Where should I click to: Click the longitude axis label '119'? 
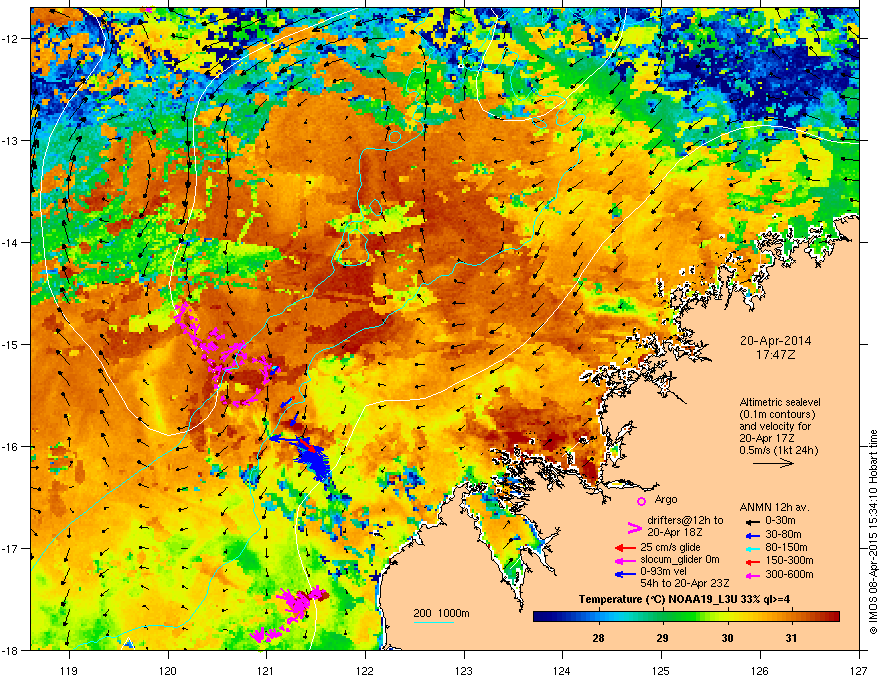[x=69, y=670]
